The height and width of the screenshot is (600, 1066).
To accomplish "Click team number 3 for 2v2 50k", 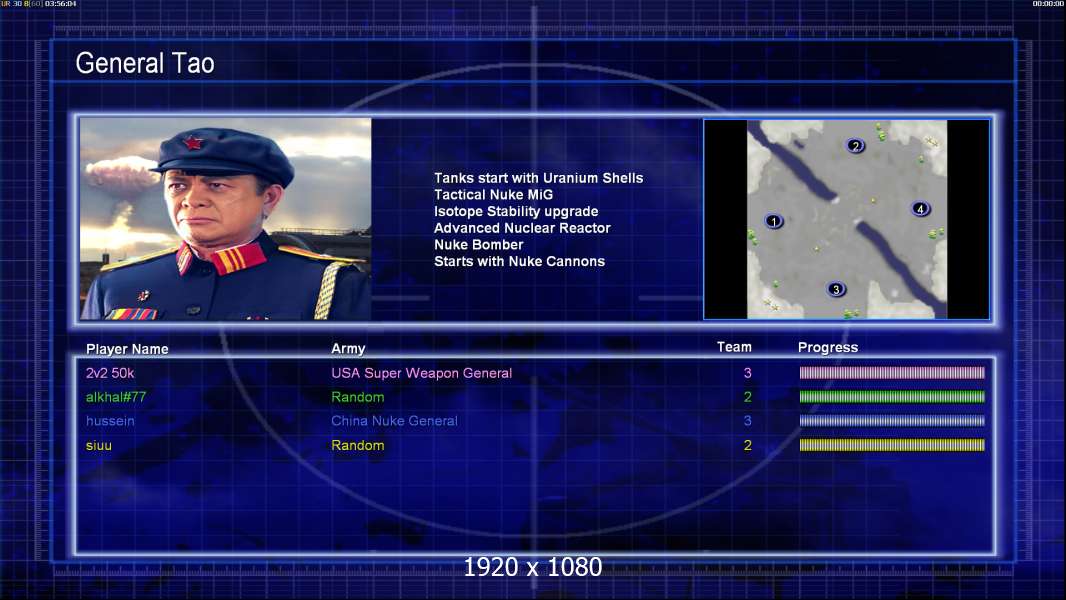I will [x=747, y=373].
